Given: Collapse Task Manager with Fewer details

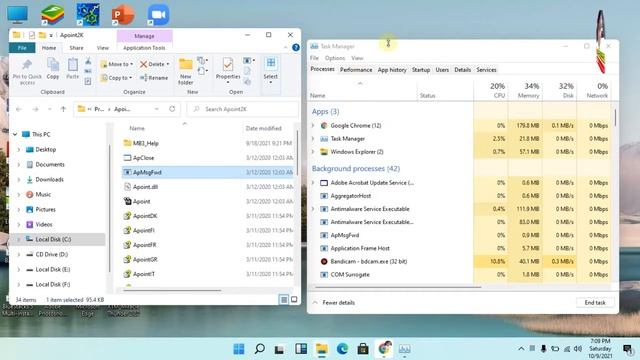Looking at the screenshot, I should click(x=334, y=302).
